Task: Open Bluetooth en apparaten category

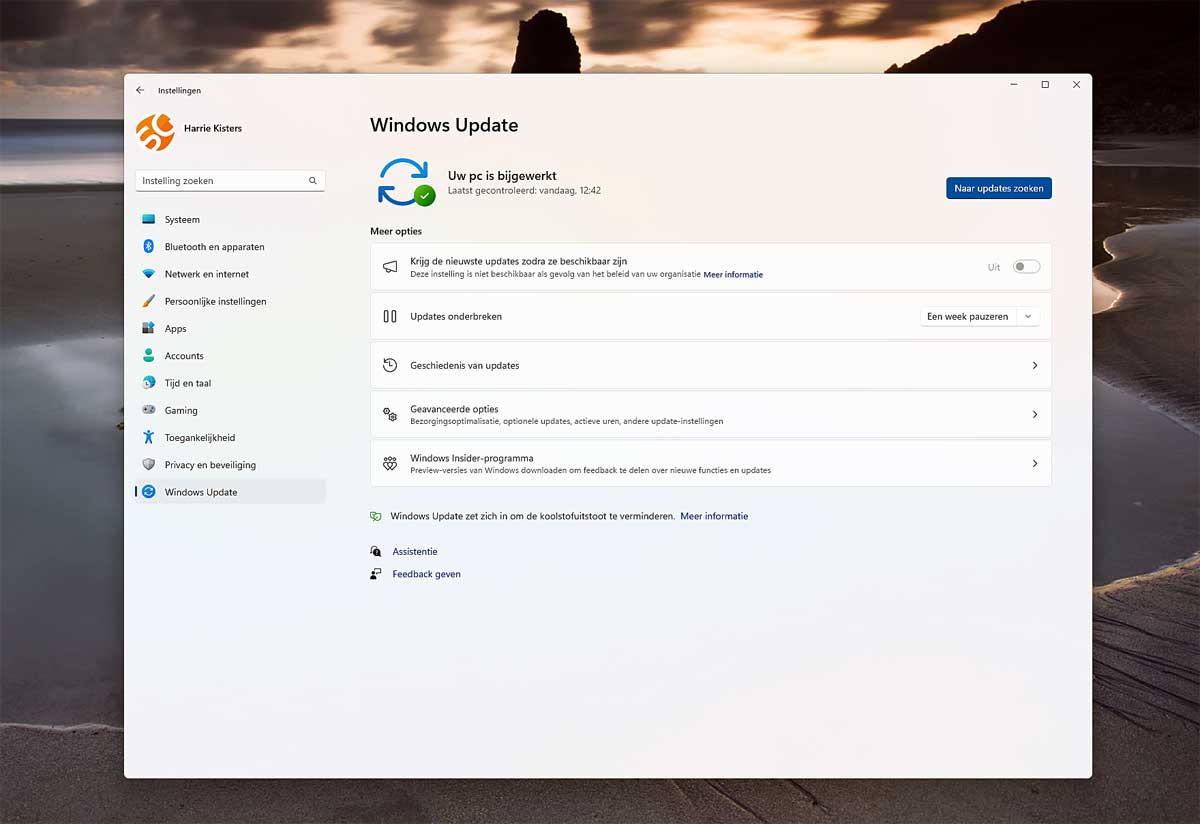Action: tap(230, 246)
